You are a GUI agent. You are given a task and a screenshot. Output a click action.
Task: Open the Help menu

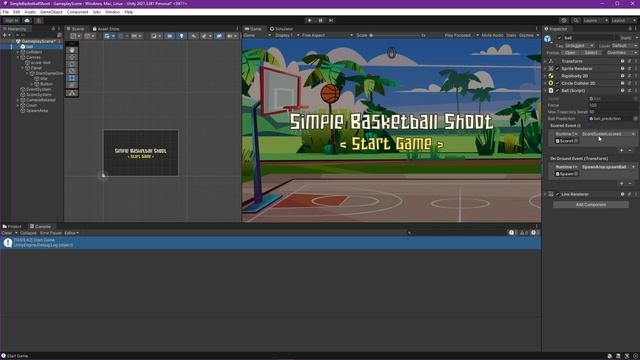click(129, 12)
